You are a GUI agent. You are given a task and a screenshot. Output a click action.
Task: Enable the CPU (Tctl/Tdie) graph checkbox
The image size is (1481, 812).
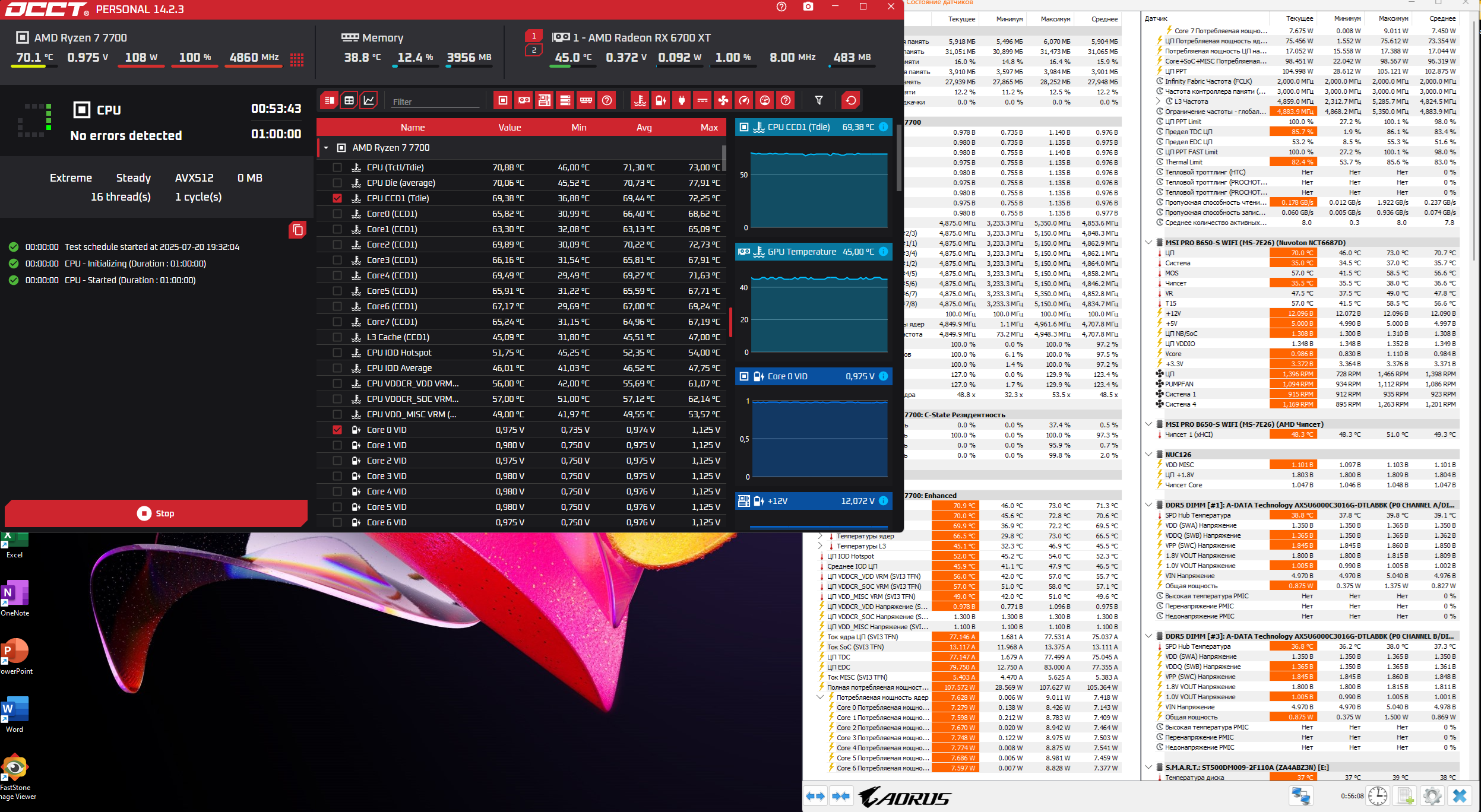tap(337, 167)
